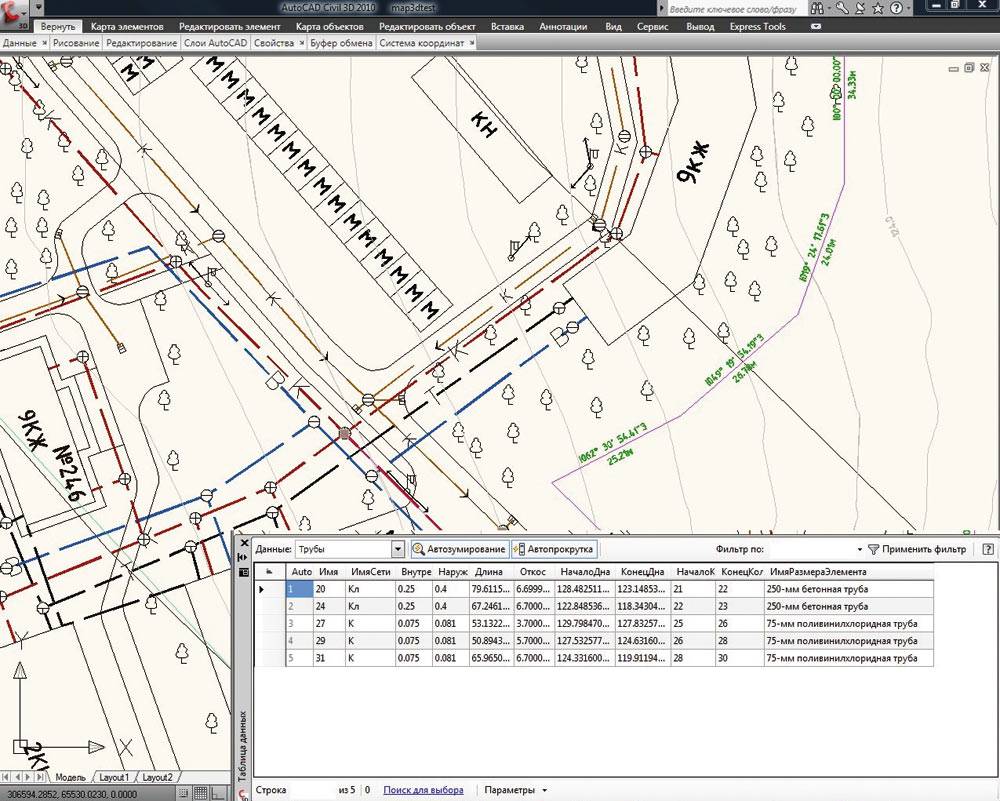Toggle Grid display icon in the status bar
The image size is (1000, 801).
click(200, 793)
